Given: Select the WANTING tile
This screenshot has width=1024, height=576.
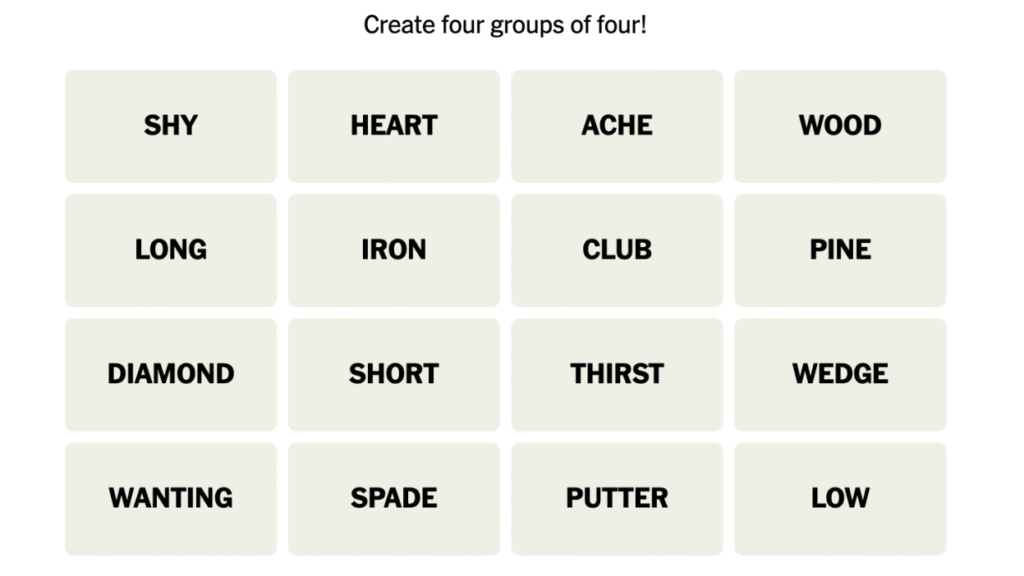Looking at the screenshot, I should click(171, 498).
